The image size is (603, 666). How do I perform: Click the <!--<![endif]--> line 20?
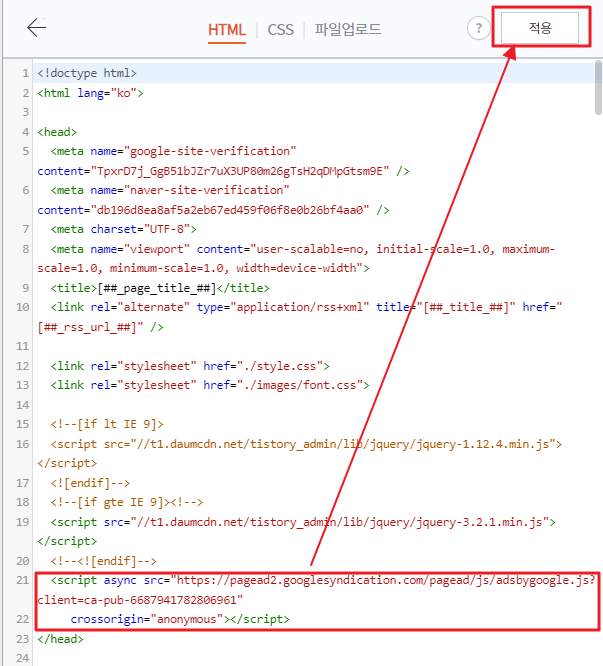[104, 561]
